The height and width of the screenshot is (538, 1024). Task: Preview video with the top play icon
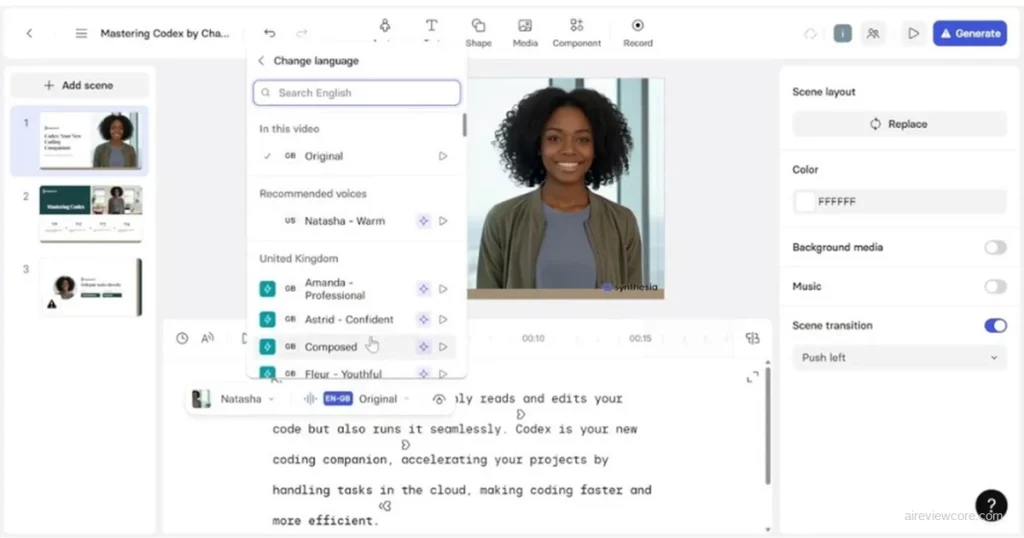click(913, 33)
